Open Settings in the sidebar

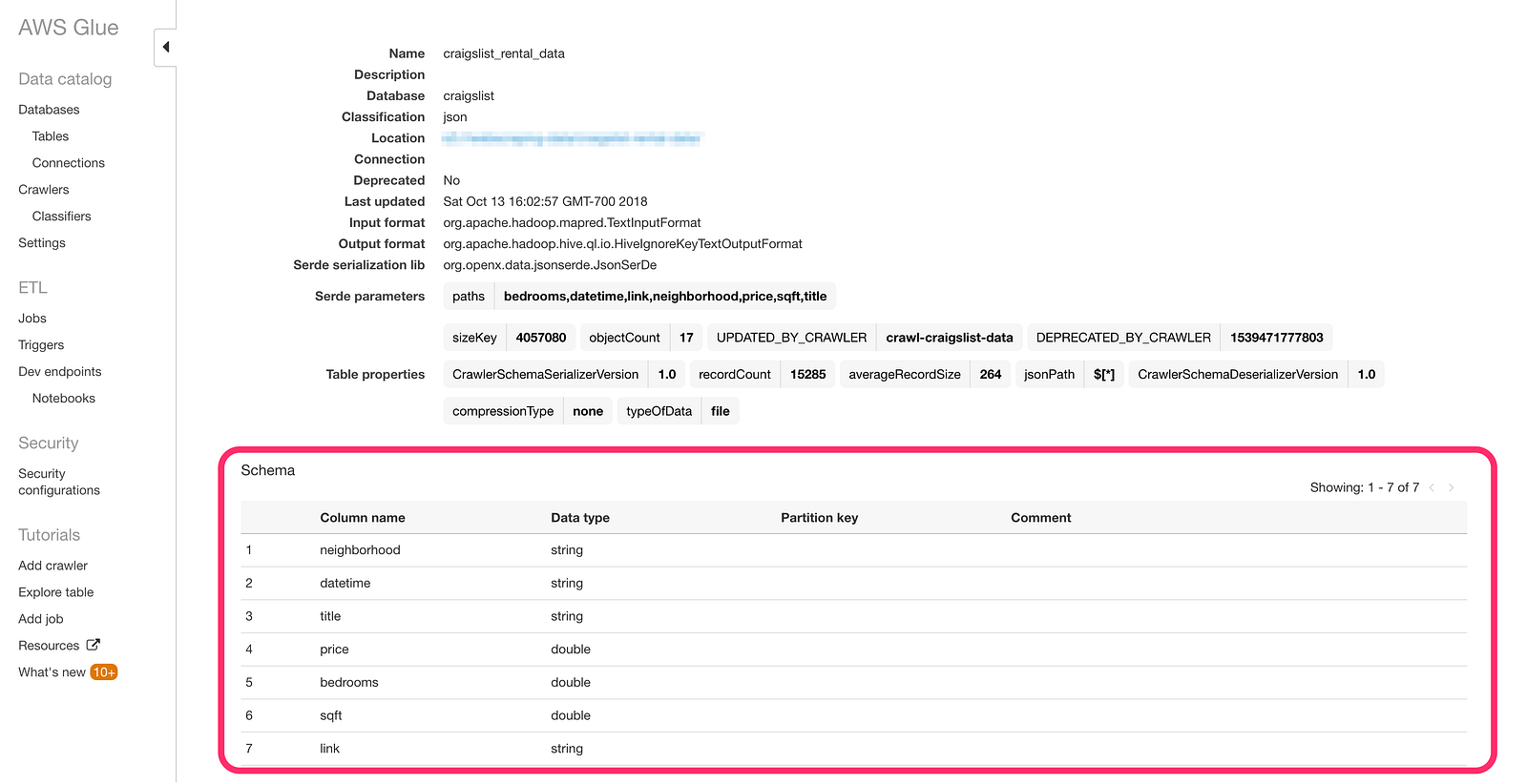[x=42, y=243]
